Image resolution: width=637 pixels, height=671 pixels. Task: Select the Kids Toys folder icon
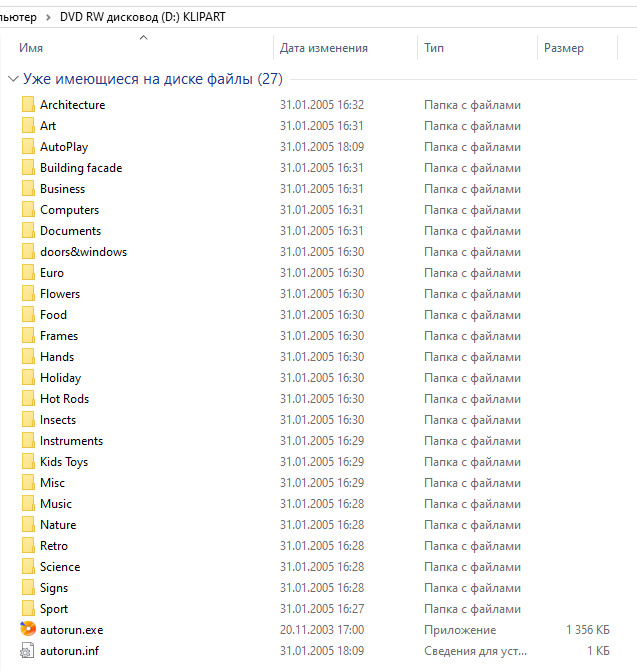tap(28, 461)
